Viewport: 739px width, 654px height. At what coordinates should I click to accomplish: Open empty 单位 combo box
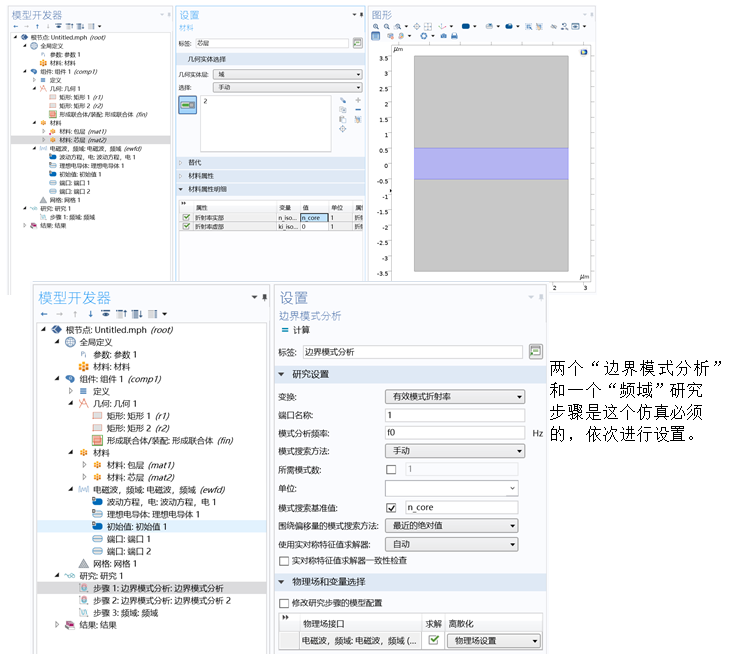point(452,488)
